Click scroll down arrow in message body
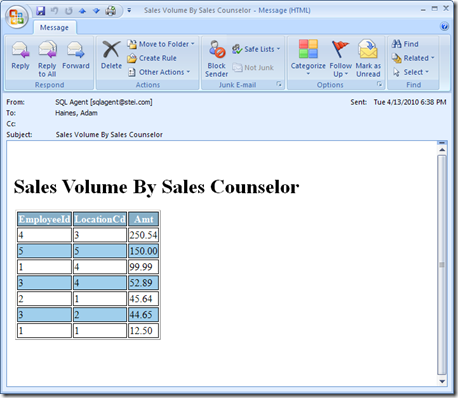Viewport: 458px width, 398px height. (x=442, y=381)
